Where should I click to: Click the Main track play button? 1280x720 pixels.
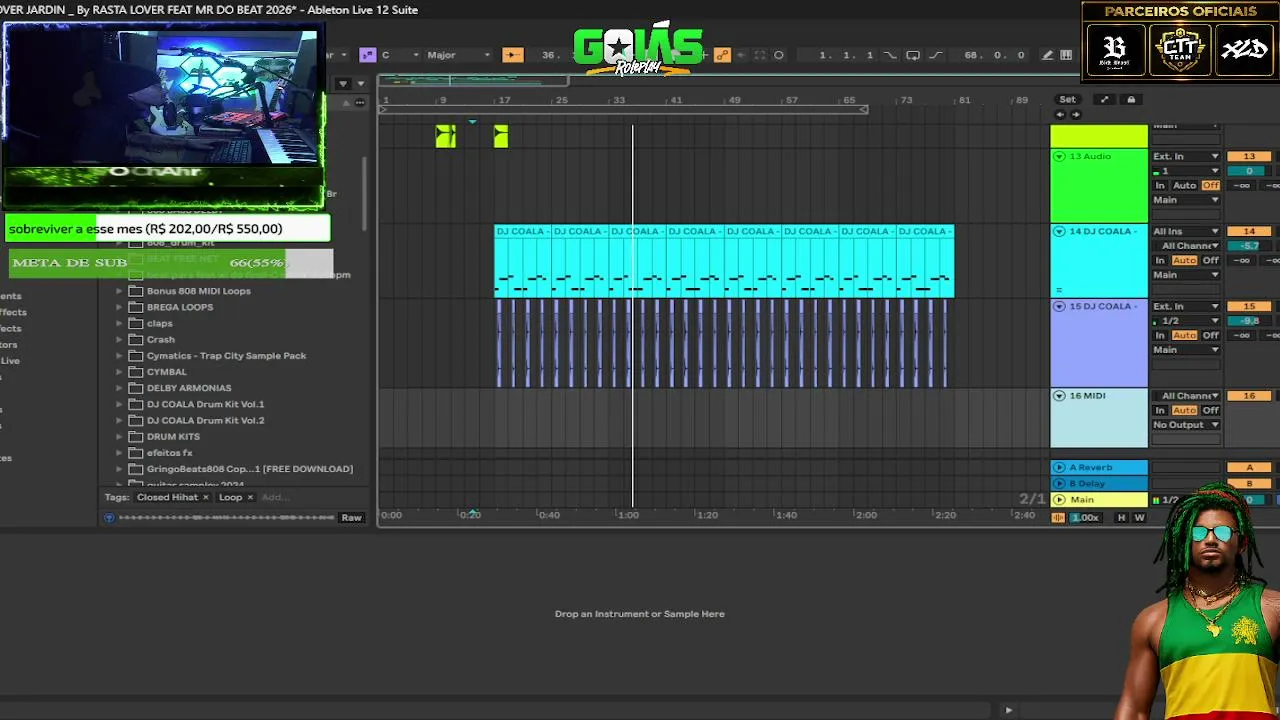click(1059, 499)
